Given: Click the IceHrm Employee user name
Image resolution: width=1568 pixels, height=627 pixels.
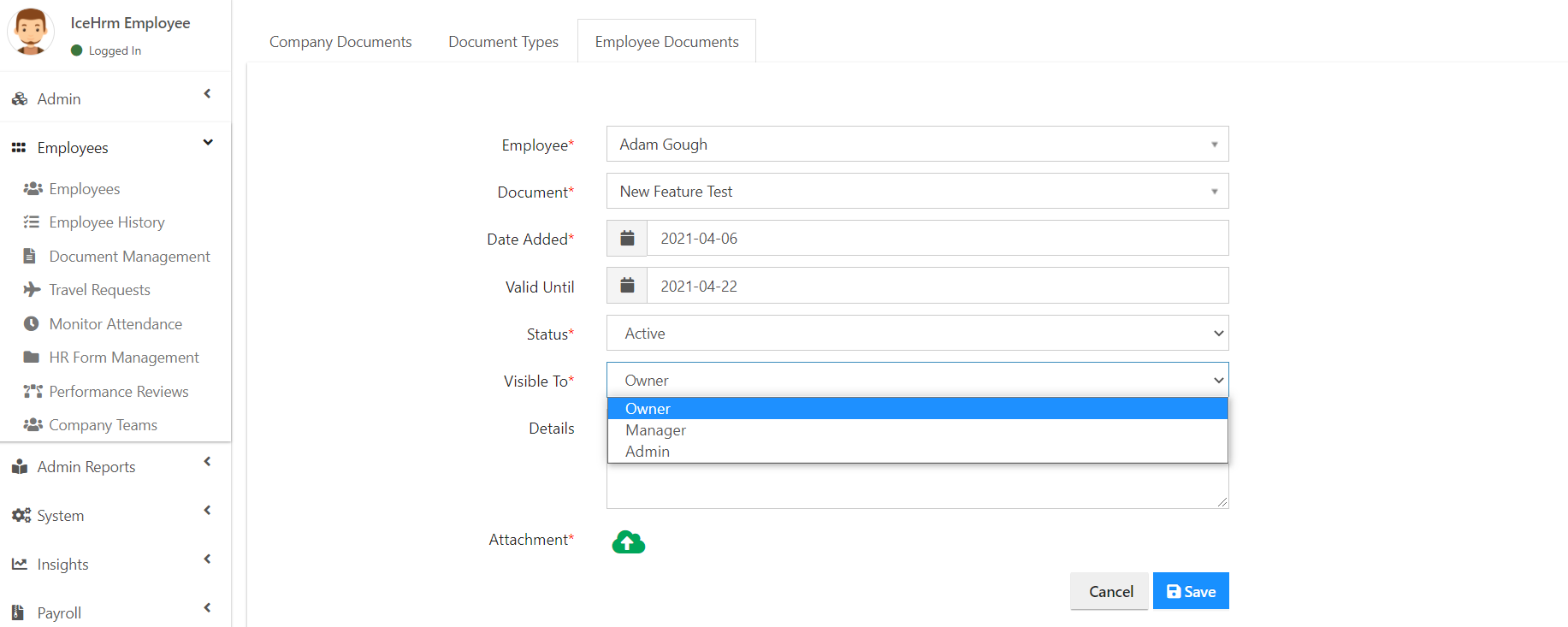Looking at the screenshot, I should coord(130,23).
